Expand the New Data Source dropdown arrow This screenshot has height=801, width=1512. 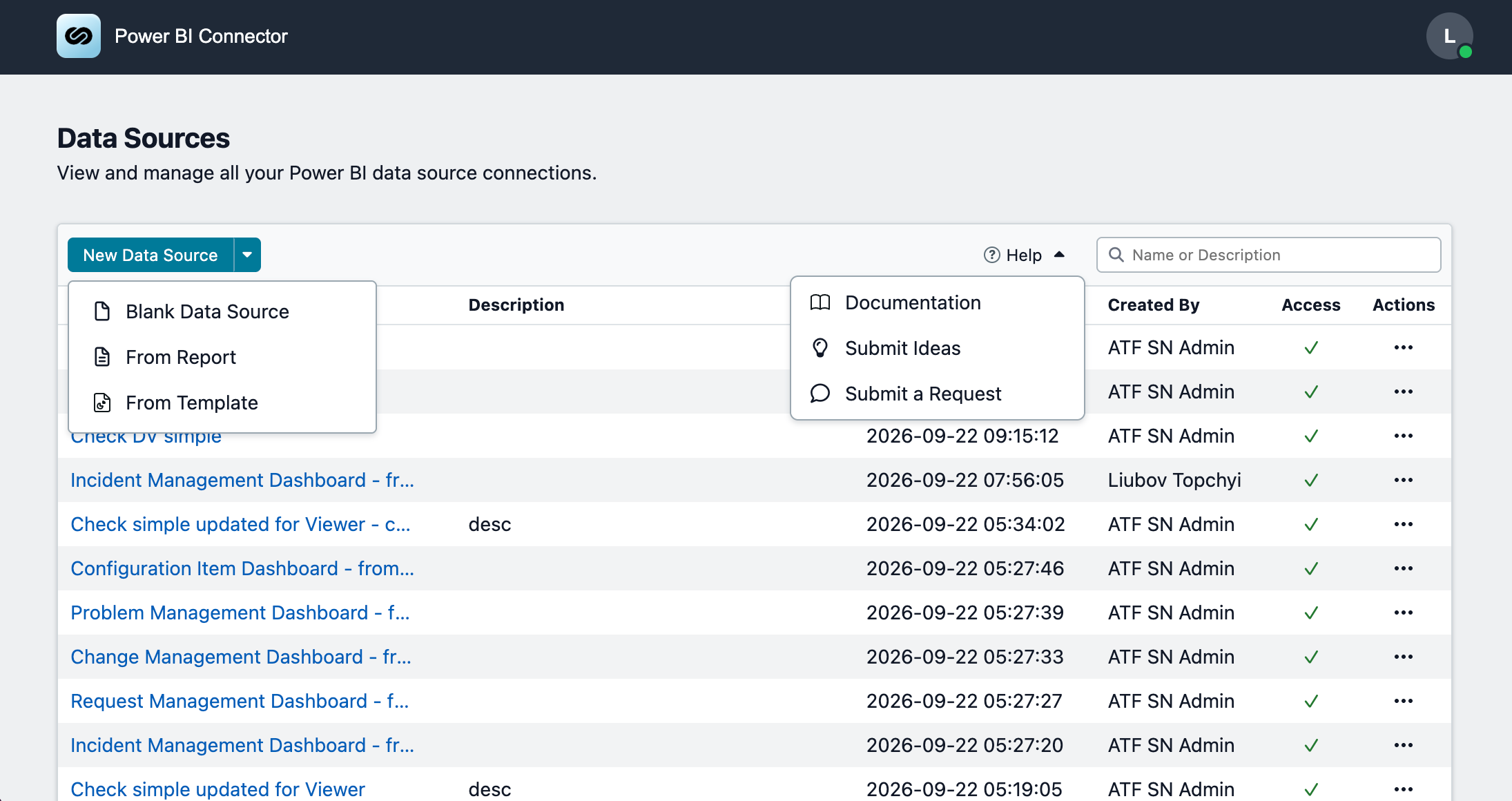point(247,255)
